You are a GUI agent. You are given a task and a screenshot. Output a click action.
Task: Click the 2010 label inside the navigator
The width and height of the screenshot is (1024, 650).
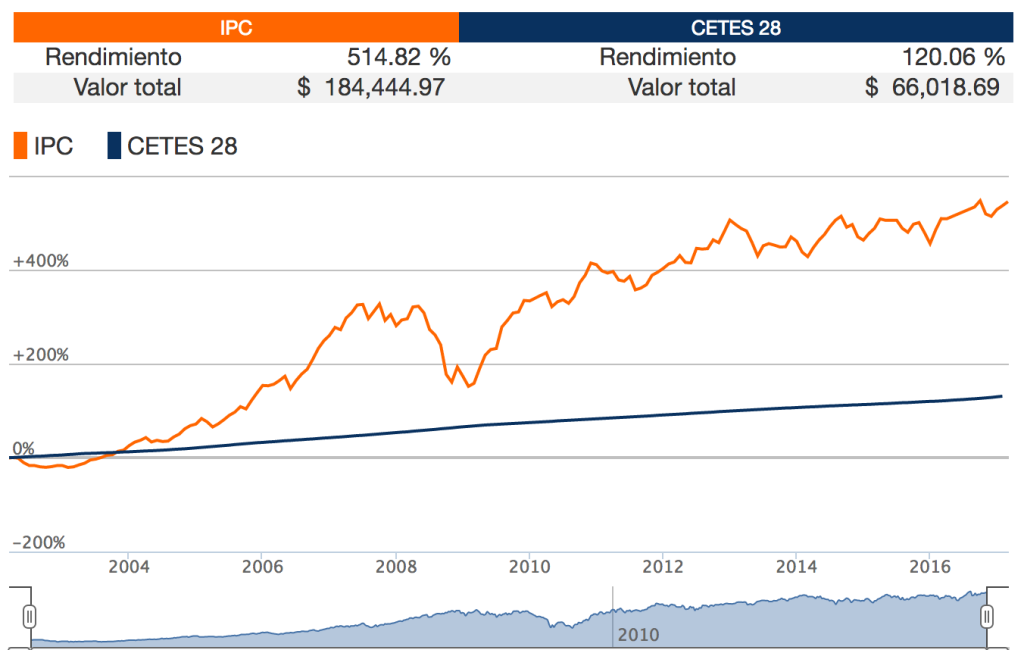point(638,635)
